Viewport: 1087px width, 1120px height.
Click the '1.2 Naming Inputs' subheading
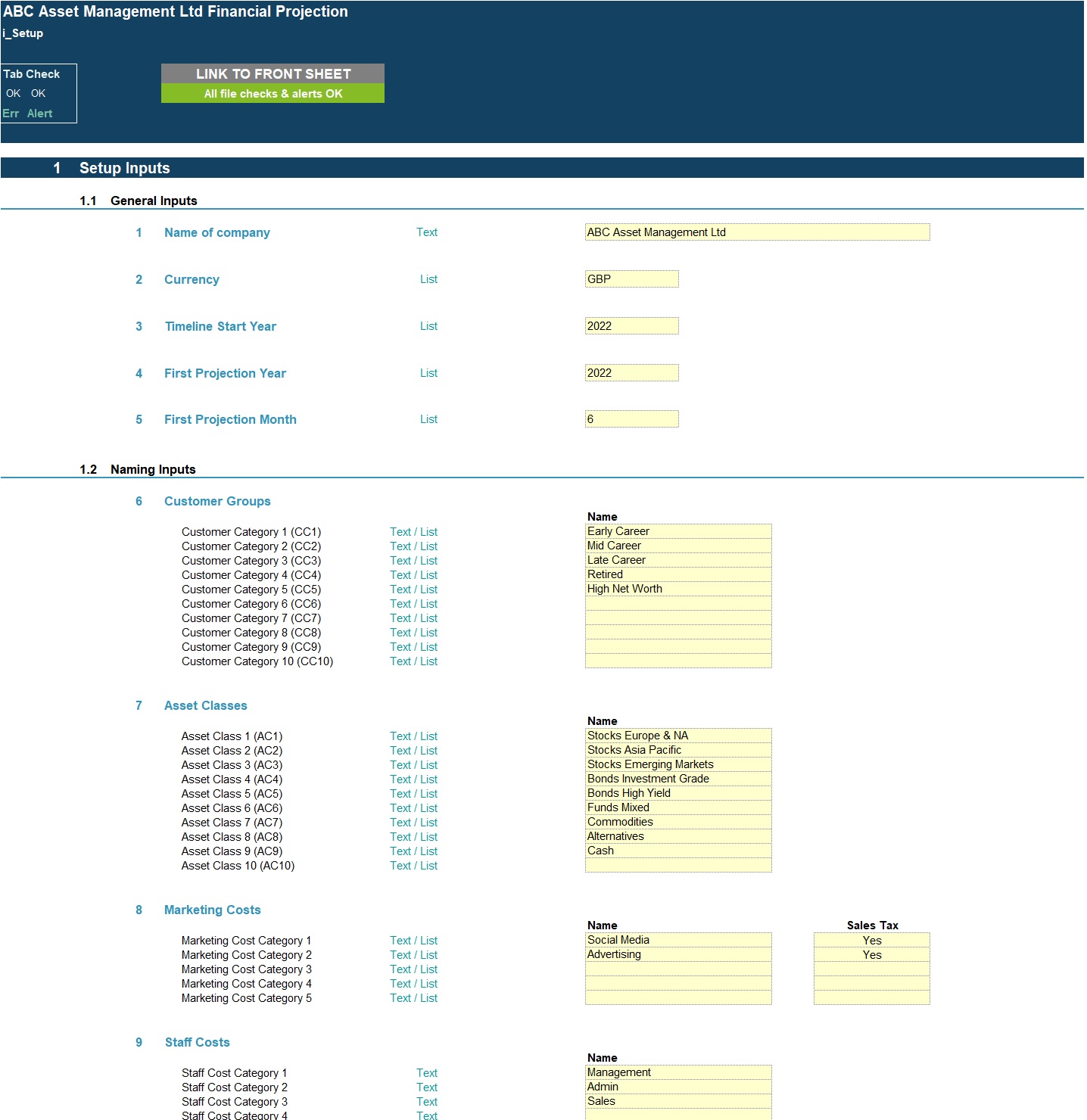138,469
